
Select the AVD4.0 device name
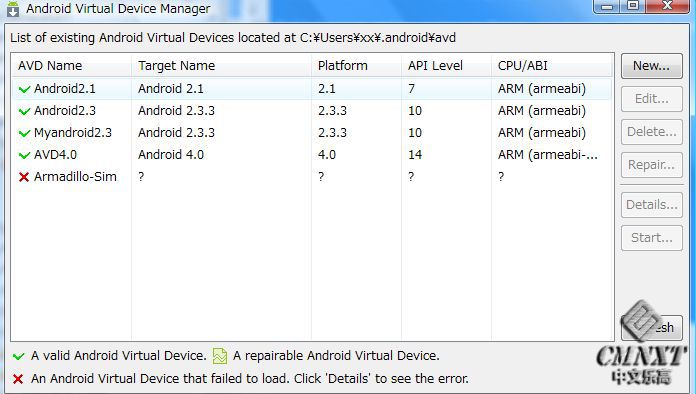55,155
